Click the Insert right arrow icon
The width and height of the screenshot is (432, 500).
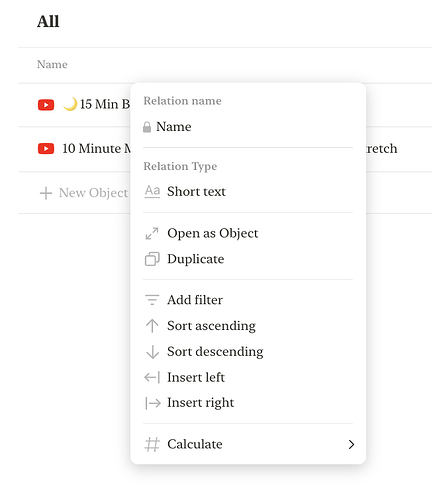(x=153, y=403)
